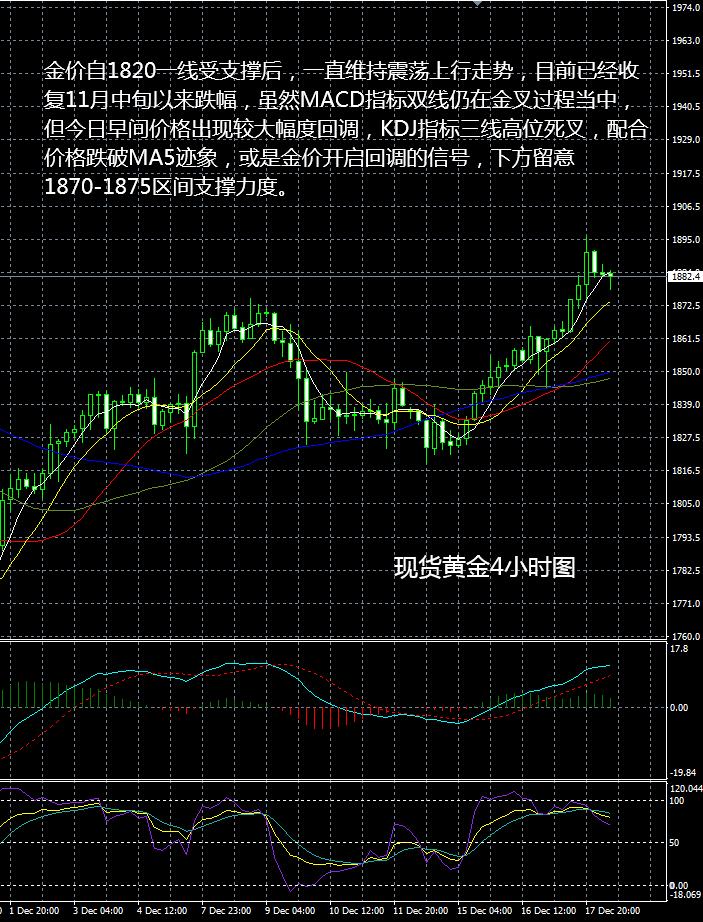
Task: Click time axis label 16 Dec 12:00
Action: point(550,910)
